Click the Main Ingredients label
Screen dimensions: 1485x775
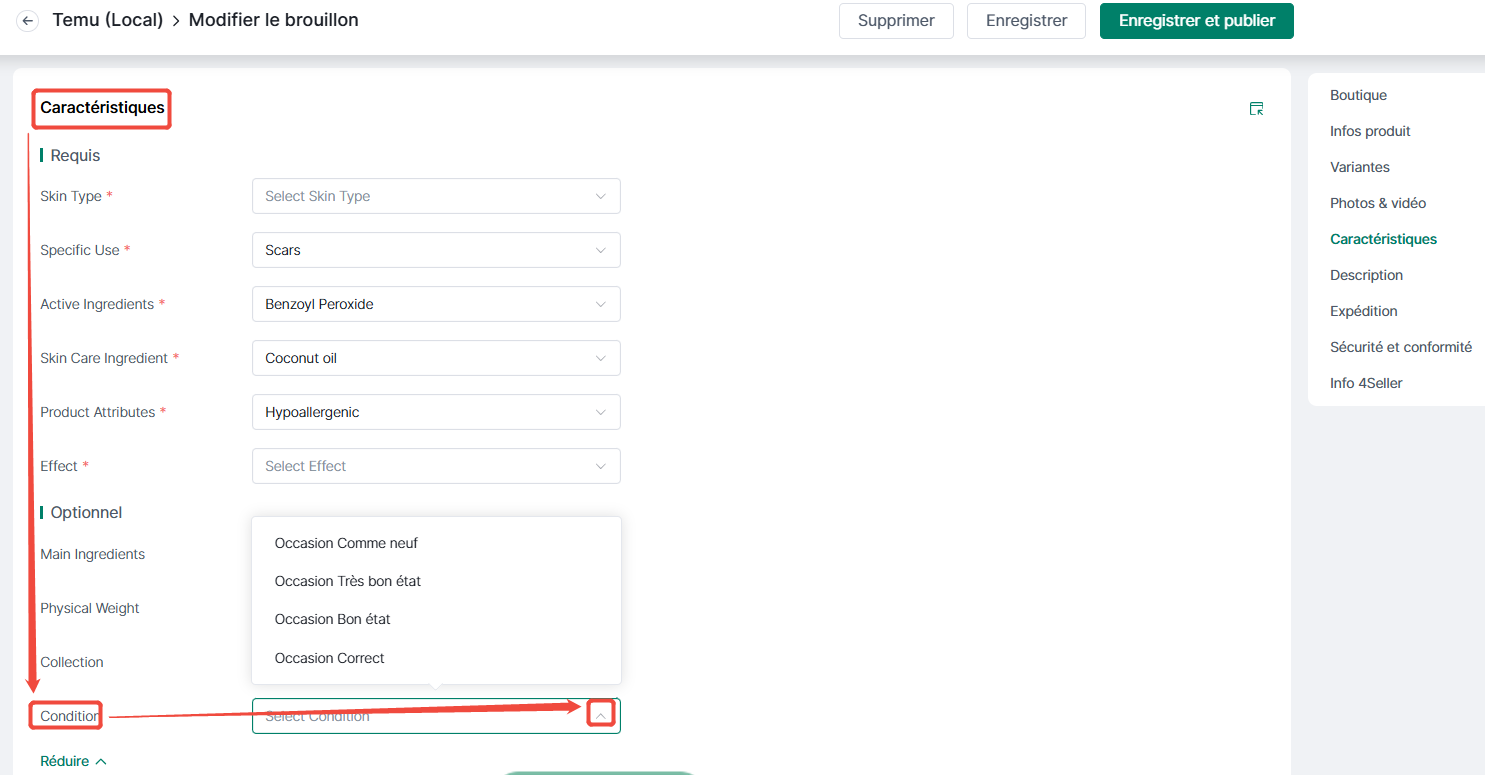click(x=92, y=554)
